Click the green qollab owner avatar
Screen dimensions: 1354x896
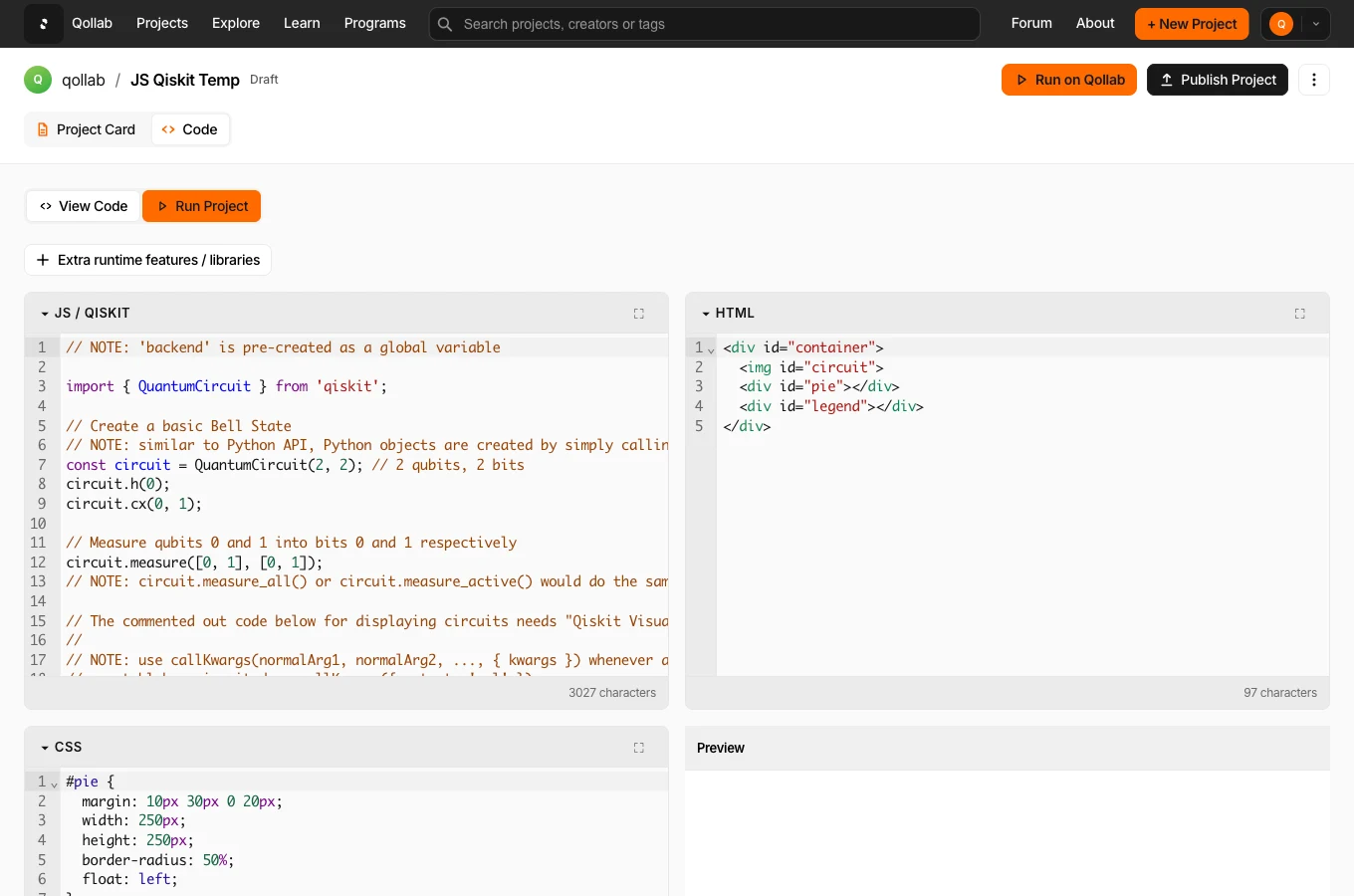[38, 80]
